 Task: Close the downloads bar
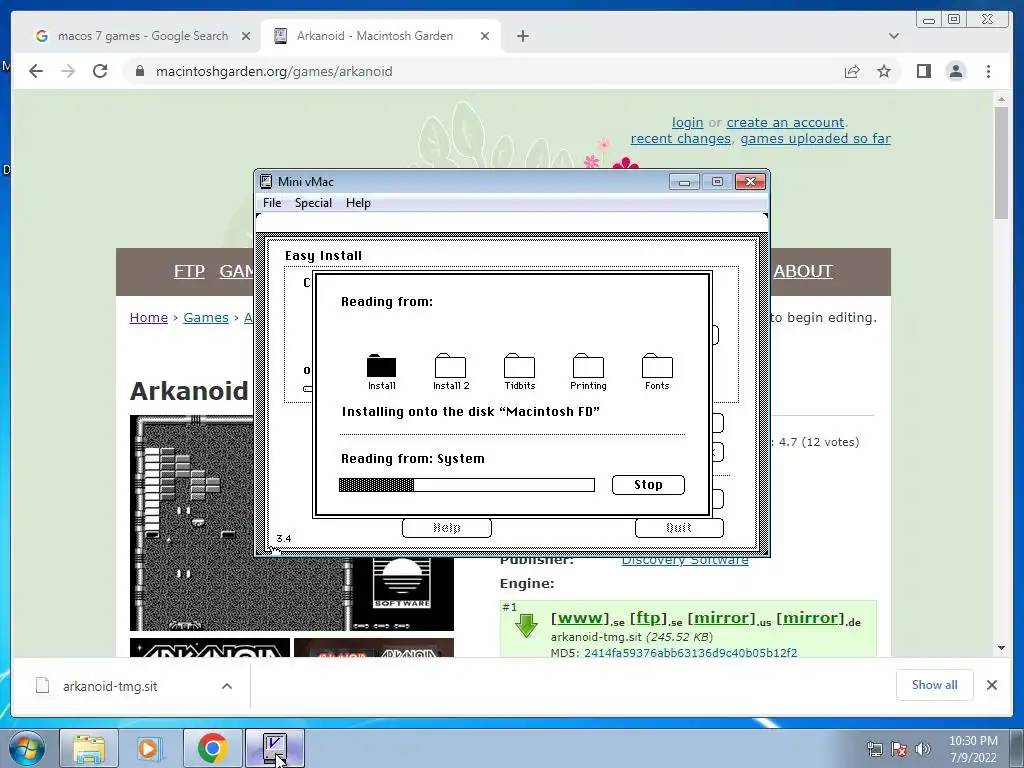click(991, 685)
